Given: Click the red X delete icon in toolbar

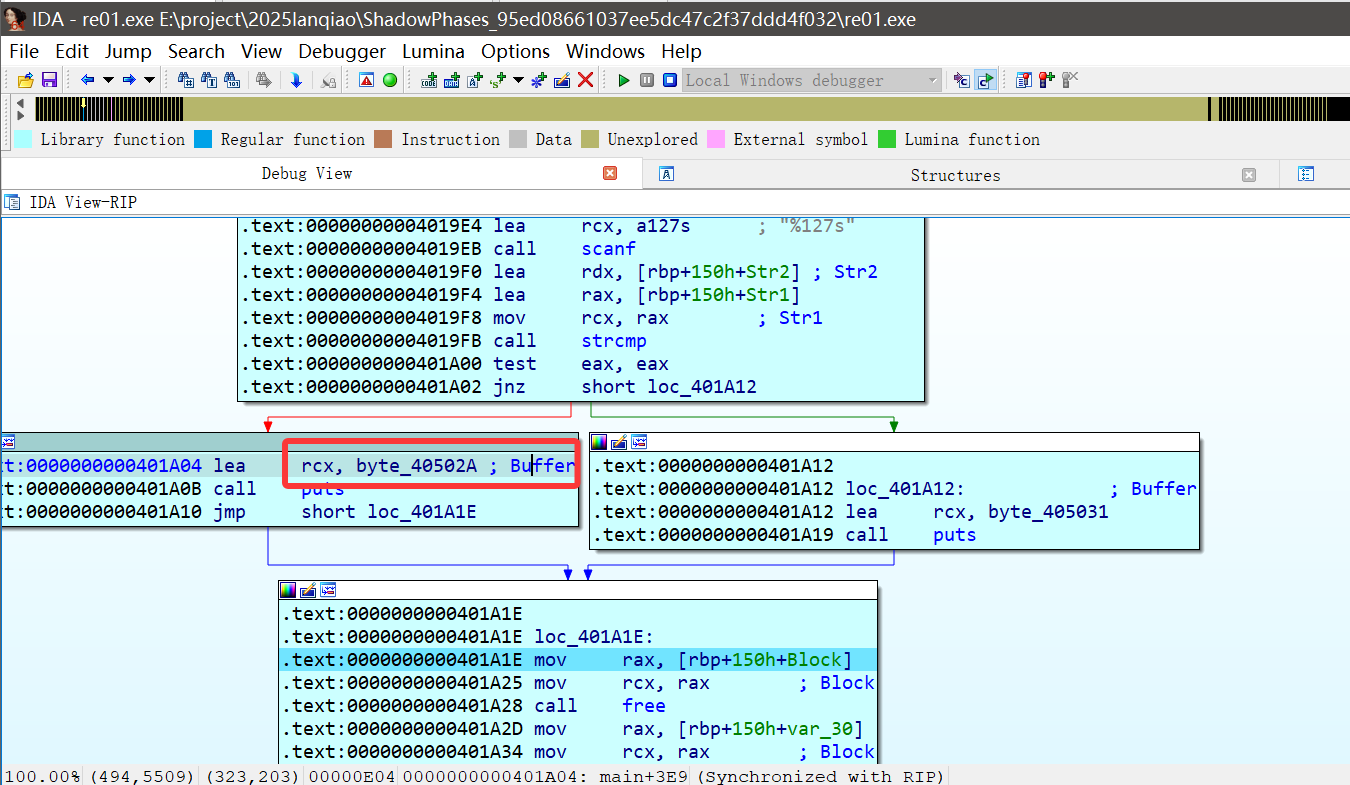Looking at the screenshot, I should [x=586, y=80].
